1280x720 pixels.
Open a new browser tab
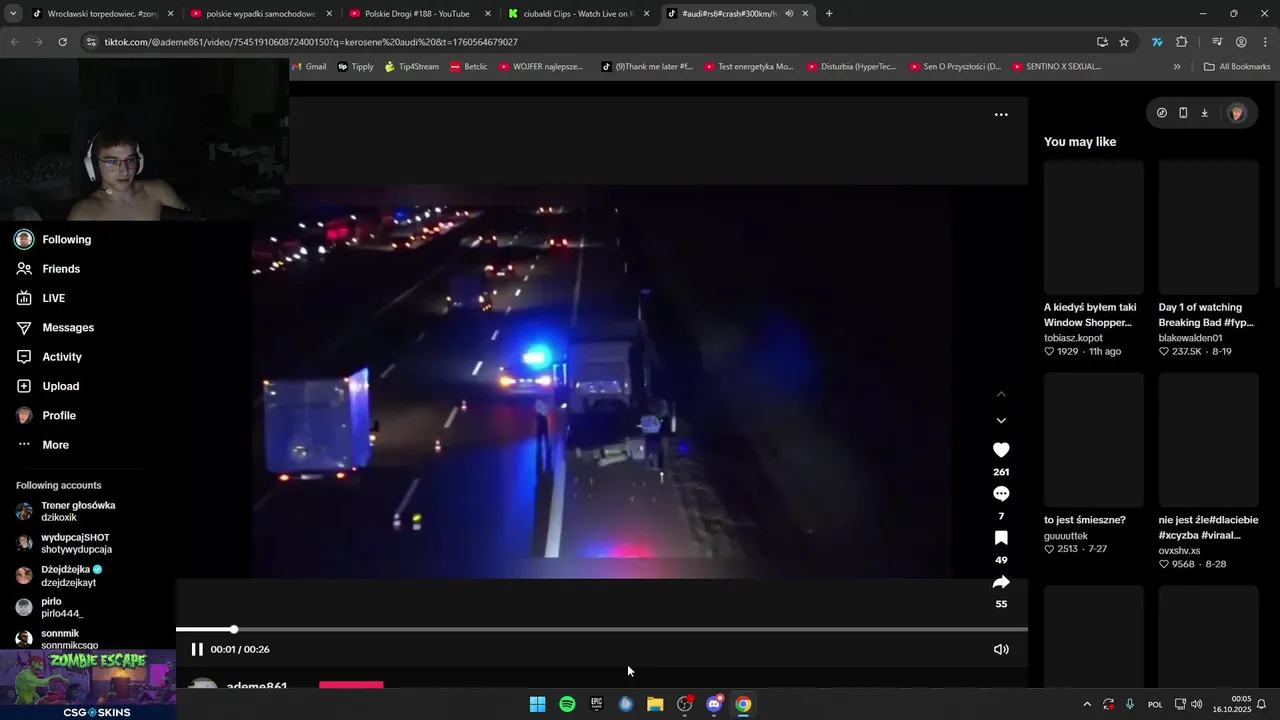coord(829,14)
